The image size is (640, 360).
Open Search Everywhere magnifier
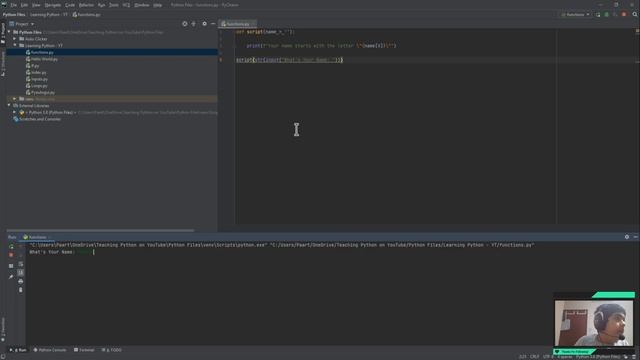point(635,15)
